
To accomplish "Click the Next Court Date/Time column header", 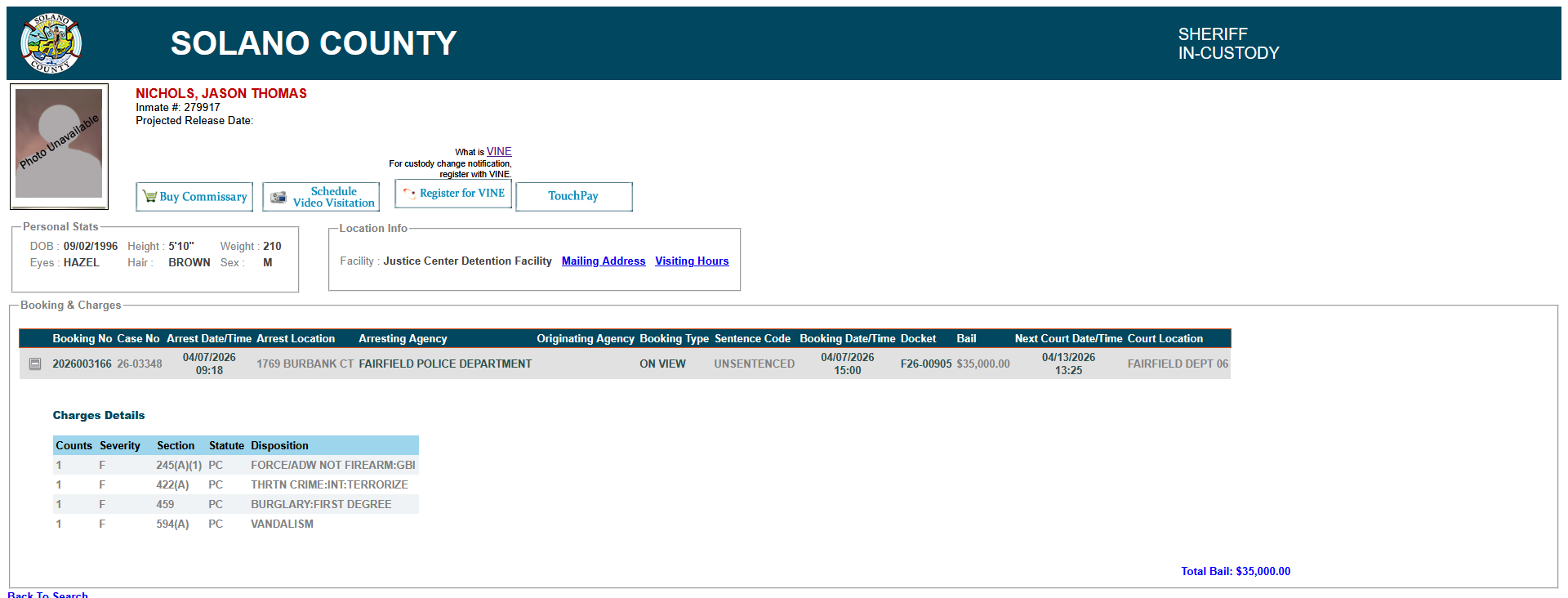I will click(x=1068, y=339).
